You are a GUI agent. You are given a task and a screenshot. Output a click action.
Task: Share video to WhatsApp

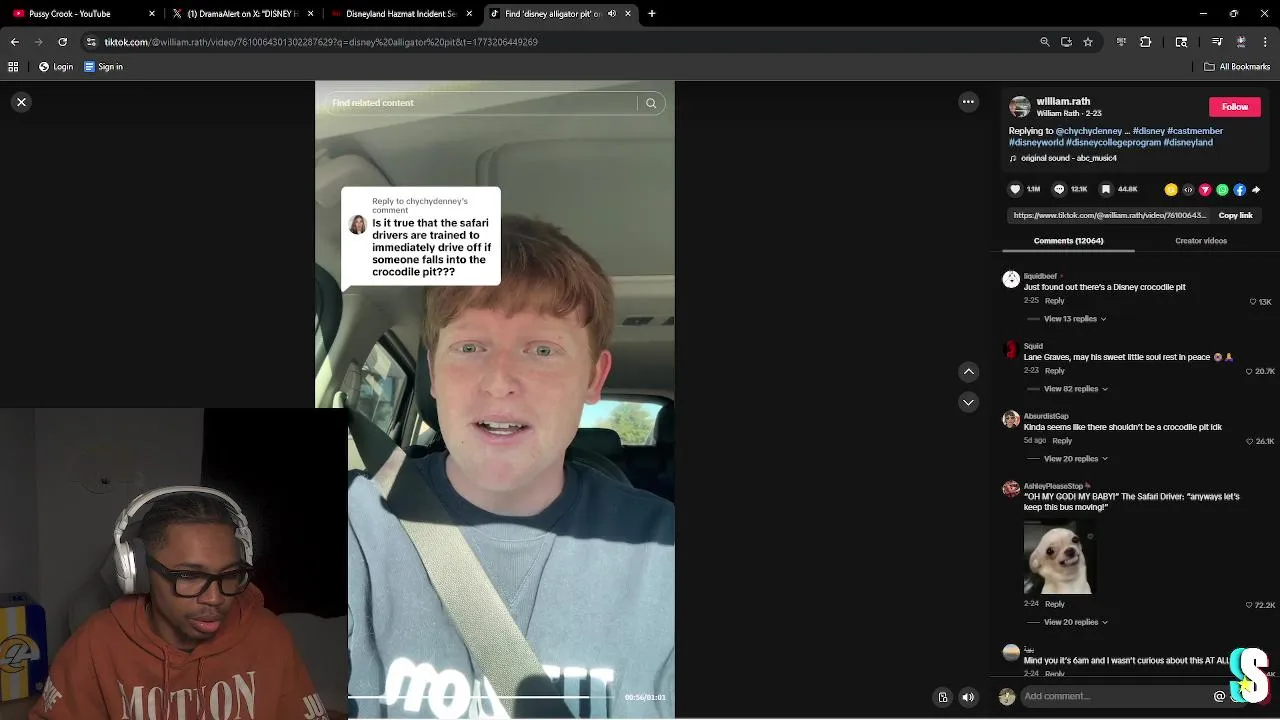(1222, 189)
